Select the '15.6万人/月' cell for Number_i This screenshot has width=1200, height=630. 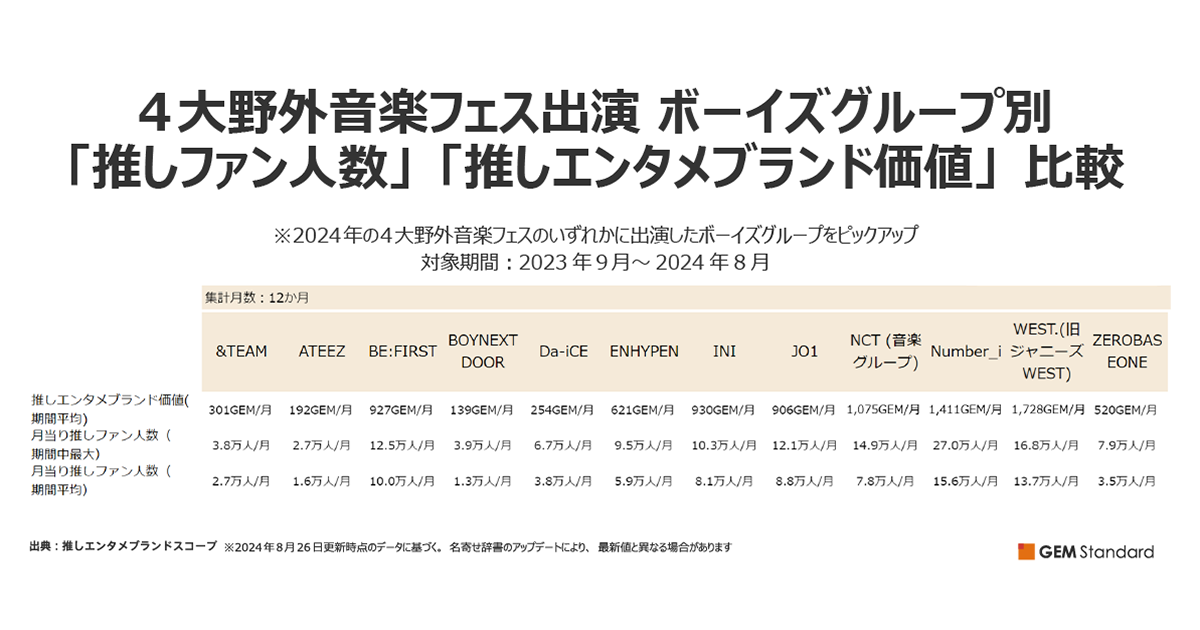pyautogui.click(x=965, y=481)
